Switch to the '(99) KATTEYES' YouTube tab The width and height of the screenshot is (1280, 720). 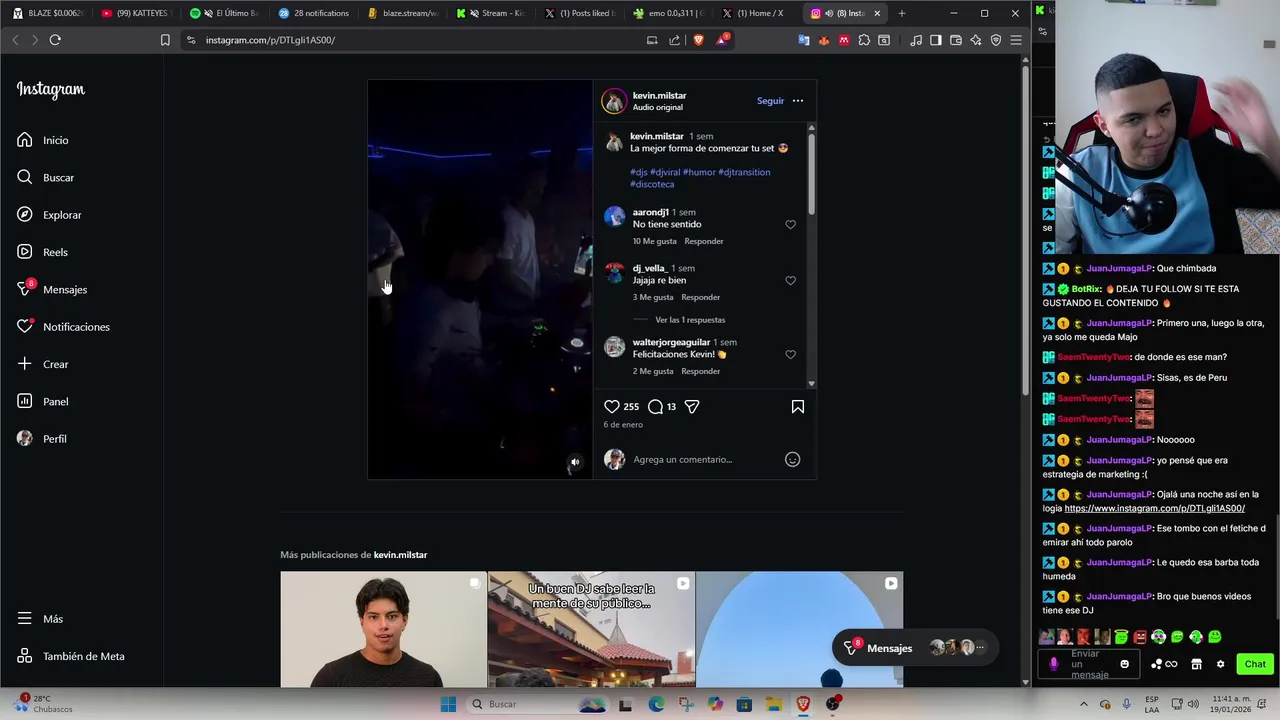point(137,13)
